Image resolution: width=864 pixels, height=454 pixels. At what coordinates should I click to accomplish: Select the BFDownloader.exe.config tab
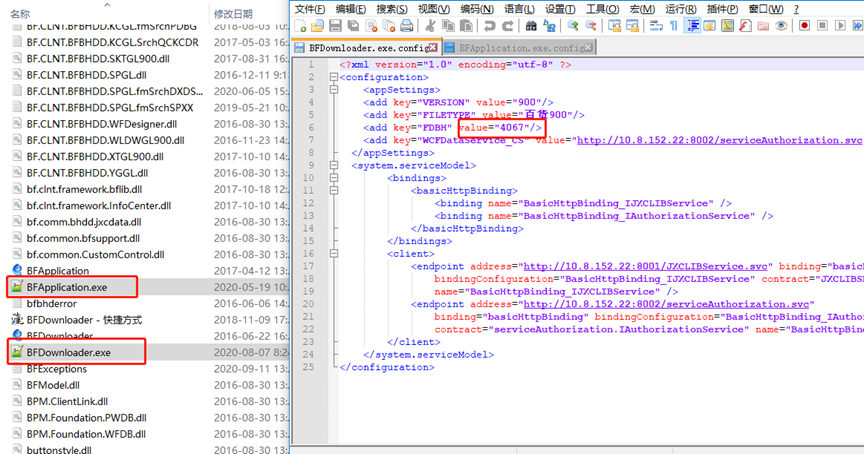(366, 48)
